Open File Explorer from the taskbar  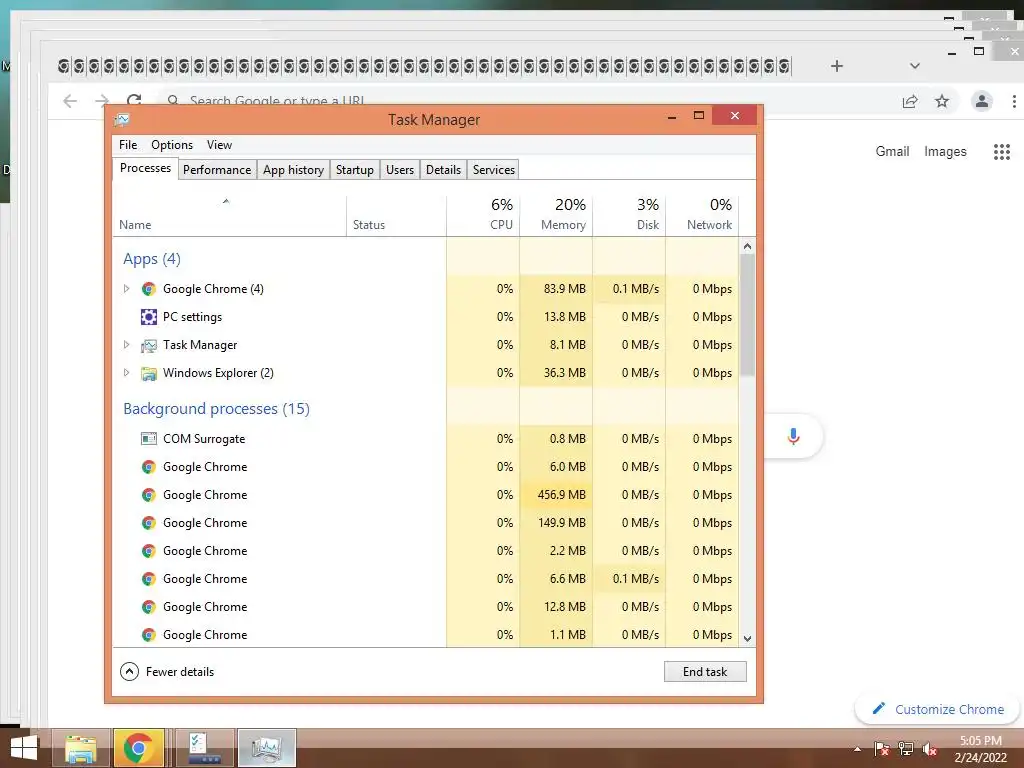point(81,748)
